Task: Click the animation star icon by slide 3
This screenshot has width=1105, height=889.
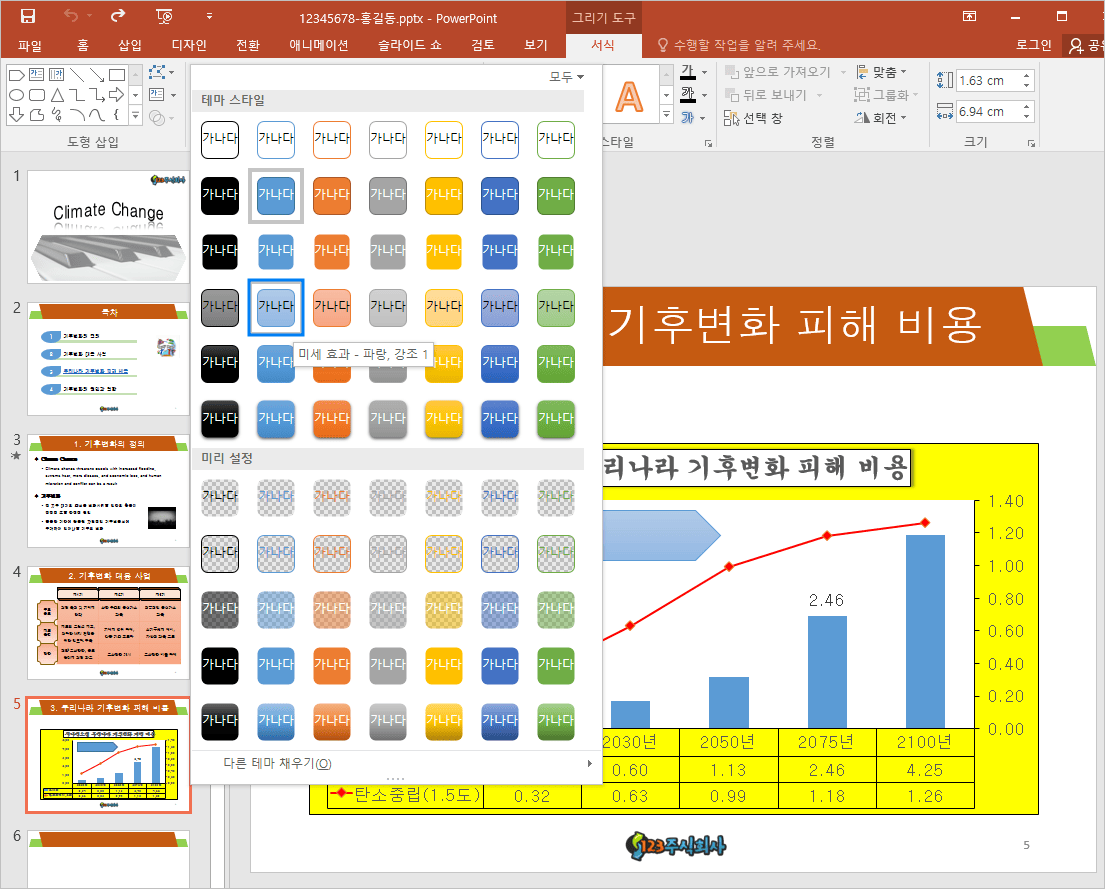Action: pyautogui.click(x=16, y=455)
